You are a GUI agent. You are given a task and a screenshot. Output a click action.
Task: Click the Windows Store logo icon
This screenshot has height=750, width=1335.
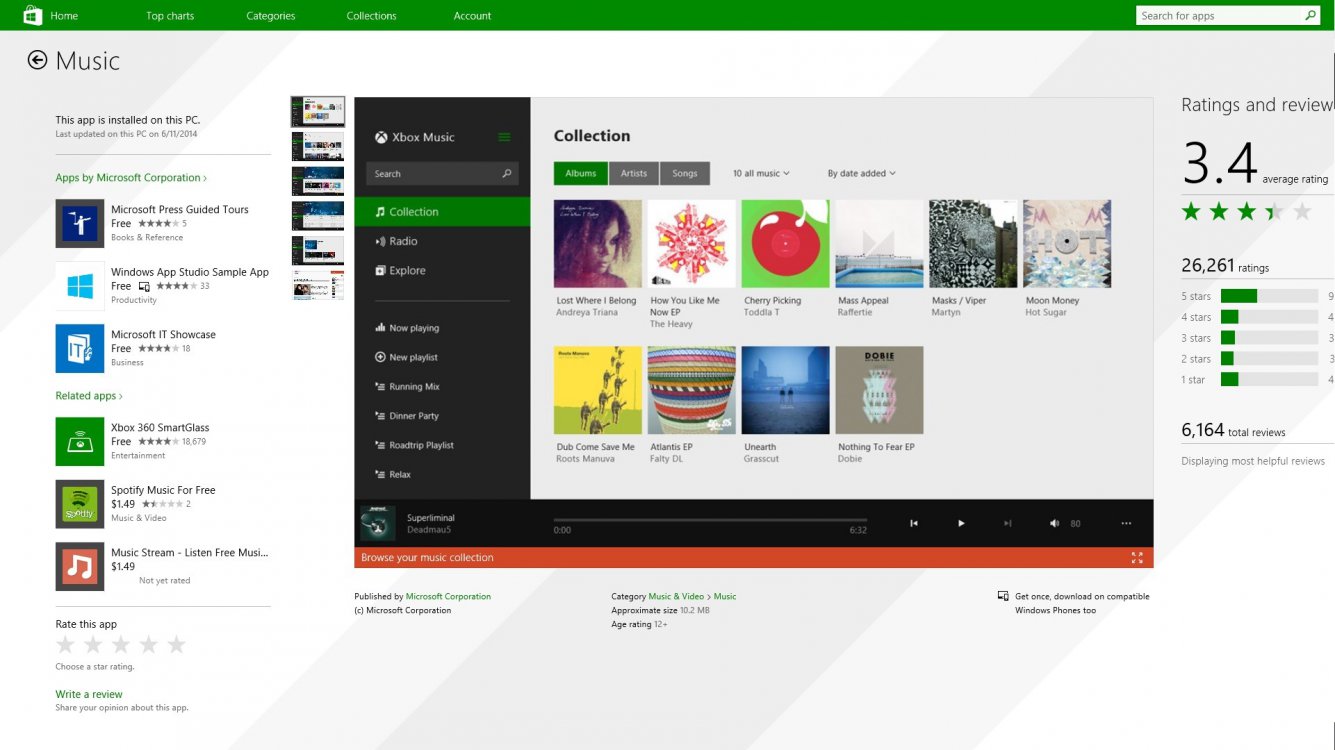pyautogui.click(x=33, y=15)
